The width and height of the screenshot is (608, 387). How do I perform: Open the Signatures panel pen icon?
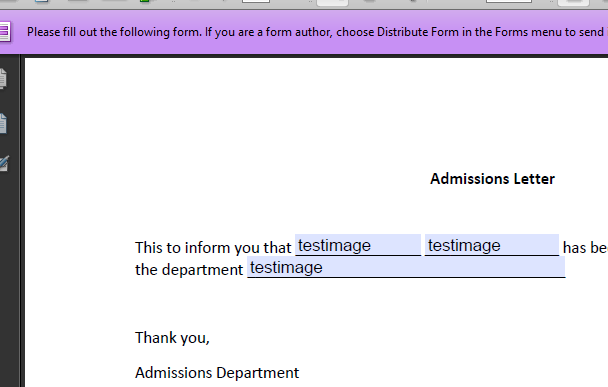click(4, 164)
